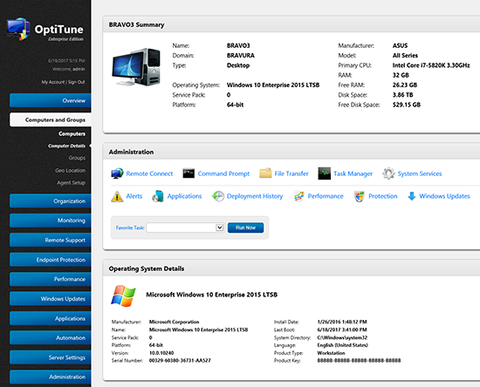Click the Sign Out link
480x387 pixels.
point(77,82)
